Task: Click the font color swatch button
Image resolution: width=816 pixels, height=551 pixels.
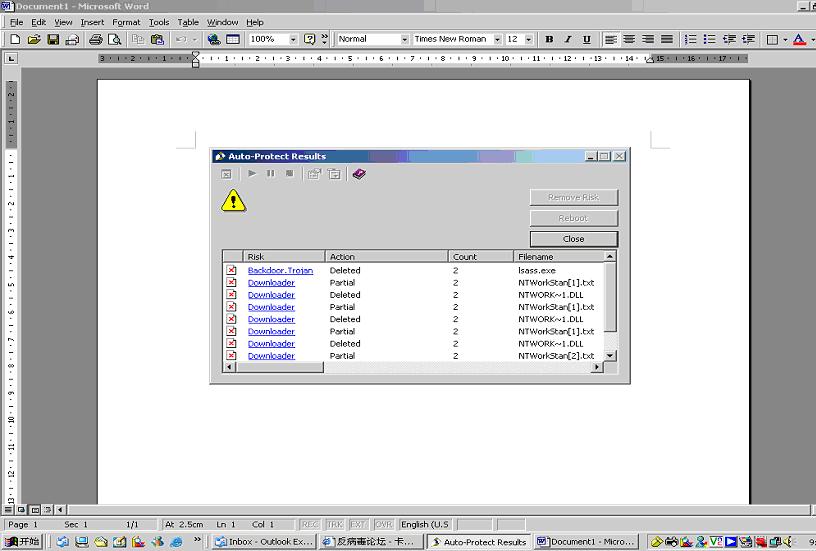Action: pos(797,40)
